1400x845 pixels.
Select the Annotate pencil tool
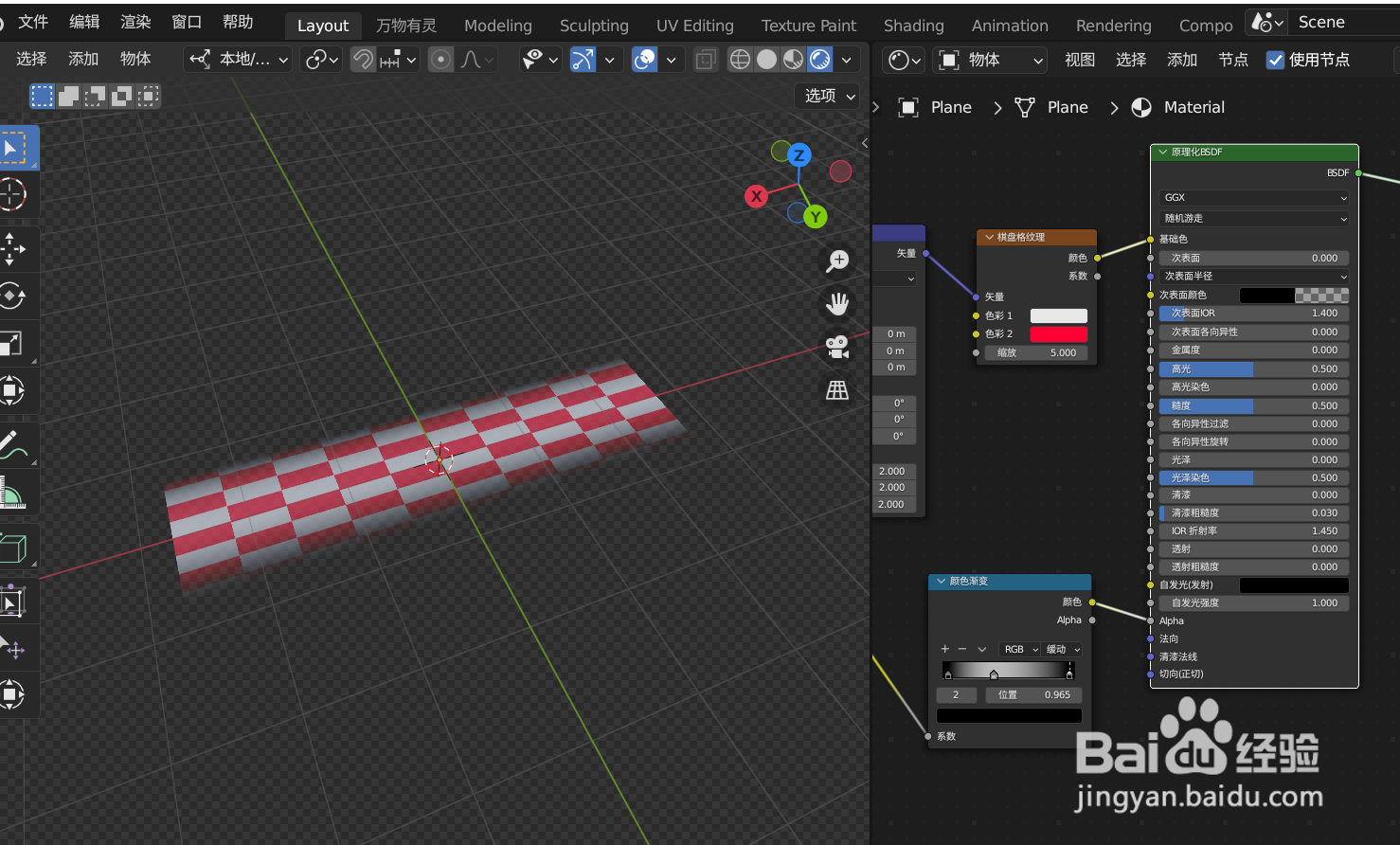[13, 444]
